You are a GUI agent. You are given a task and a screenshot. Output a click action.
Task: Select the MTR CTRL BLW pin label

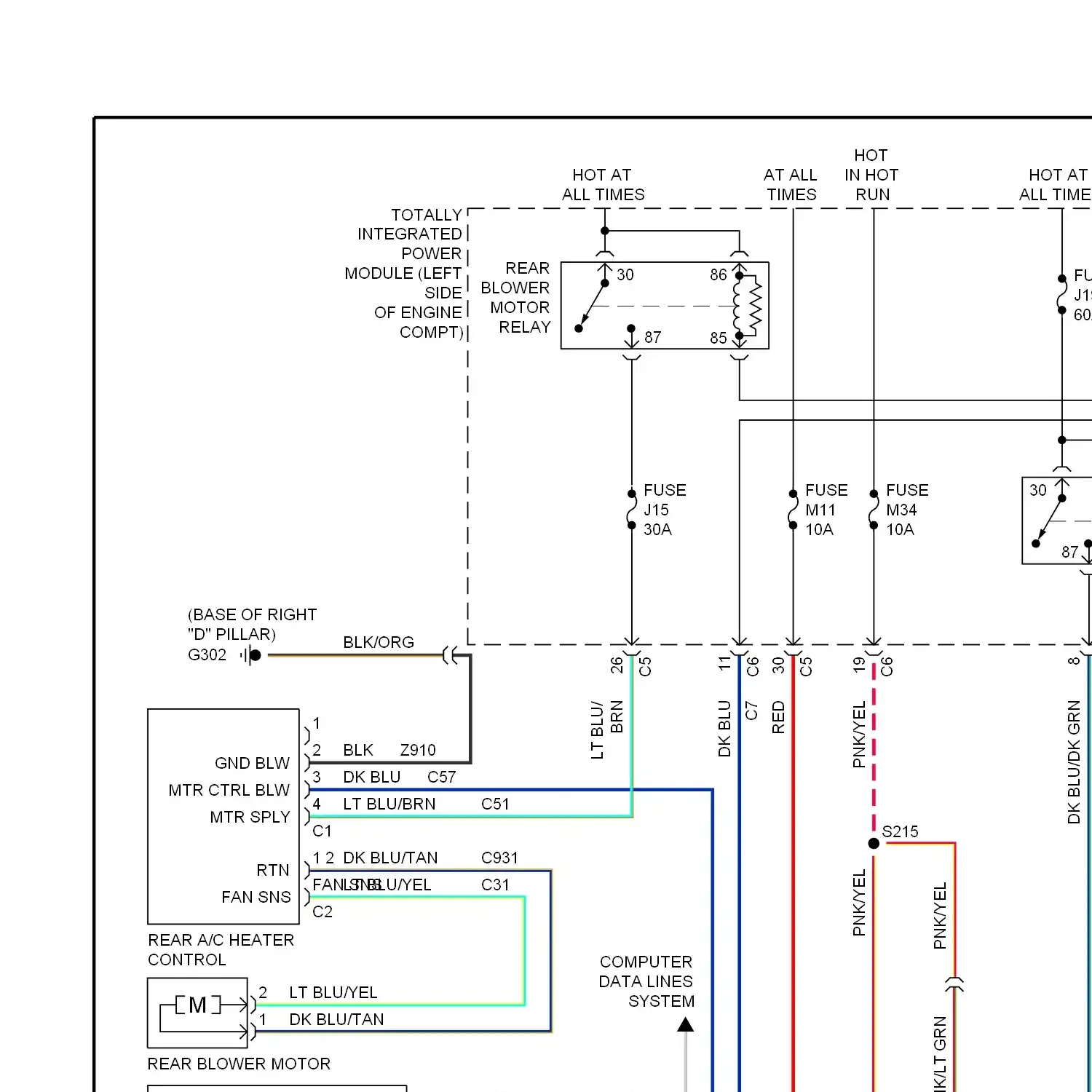point(229,790)
